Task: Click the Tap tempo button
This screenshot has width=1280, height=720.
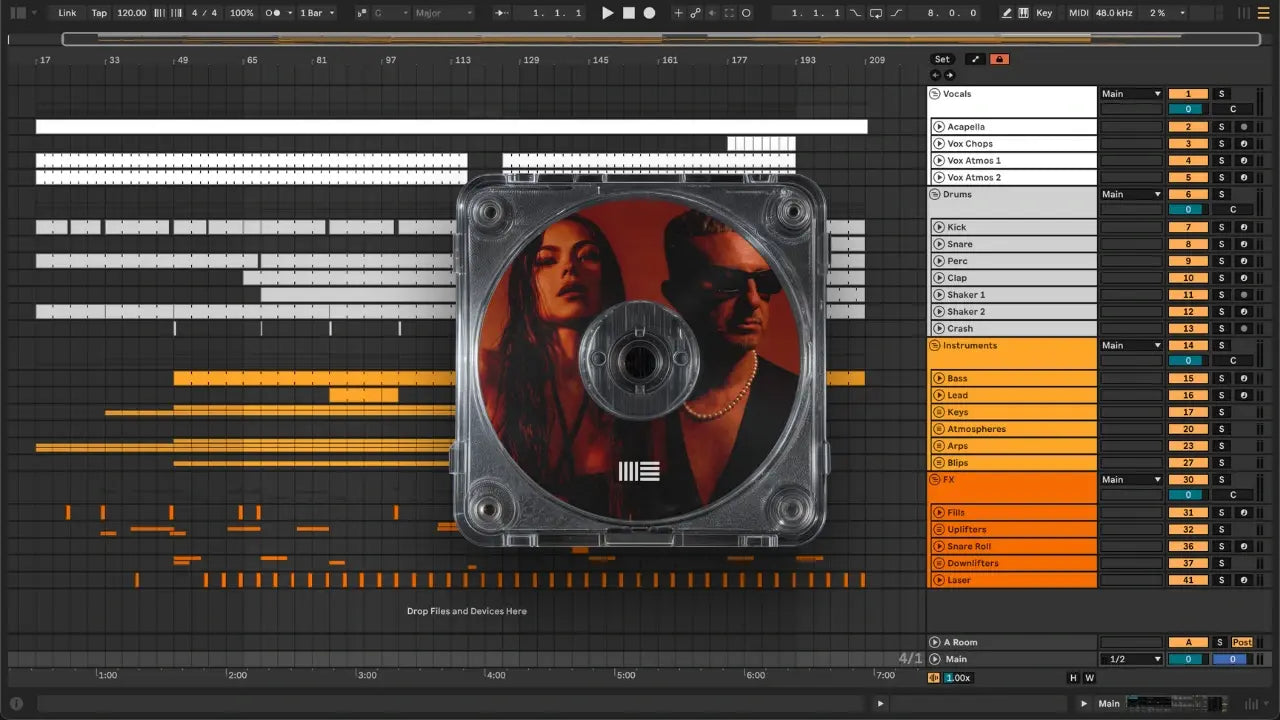Action: (x=99, y=13)
